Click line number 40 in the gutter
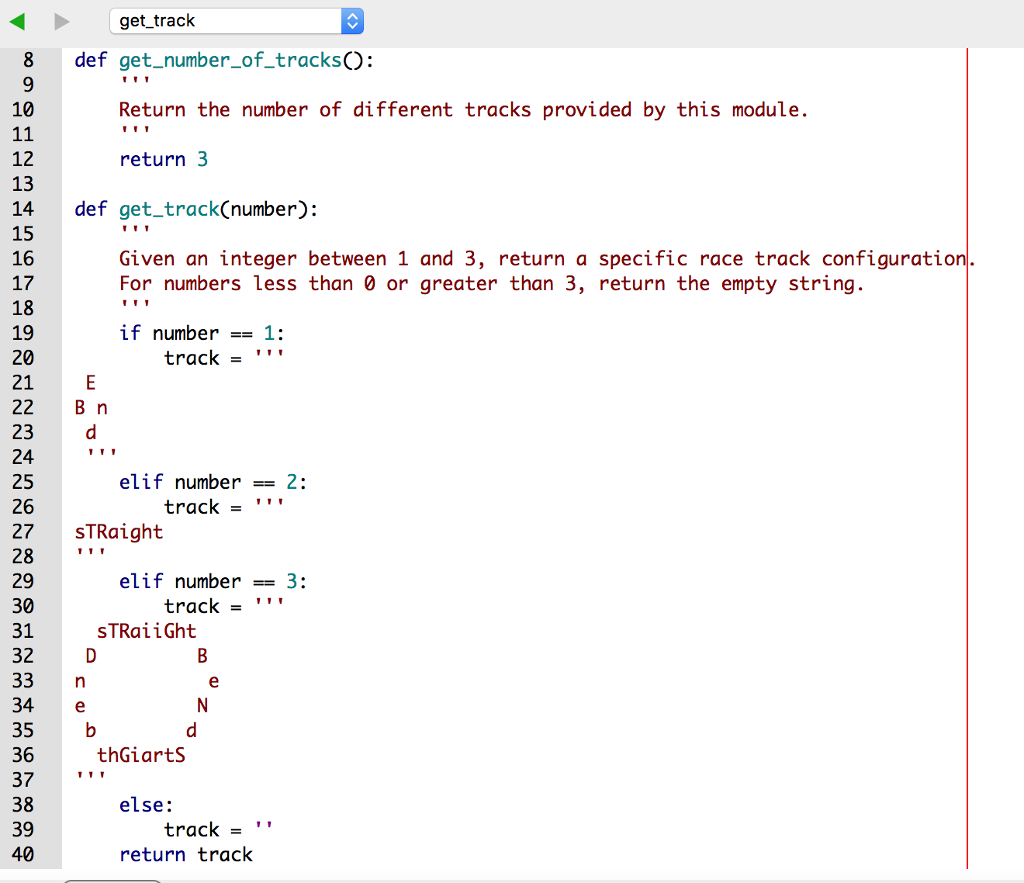The image size is (1024, 883). click(27, 855)
